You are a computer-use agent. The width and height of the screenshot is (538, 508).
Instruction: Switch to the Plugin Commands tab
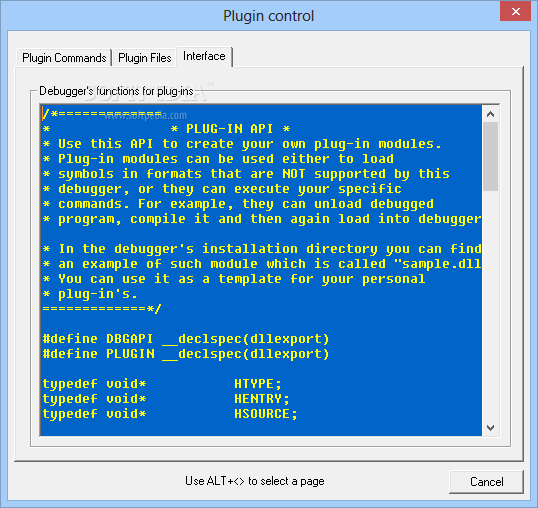[x=64, y=58]
